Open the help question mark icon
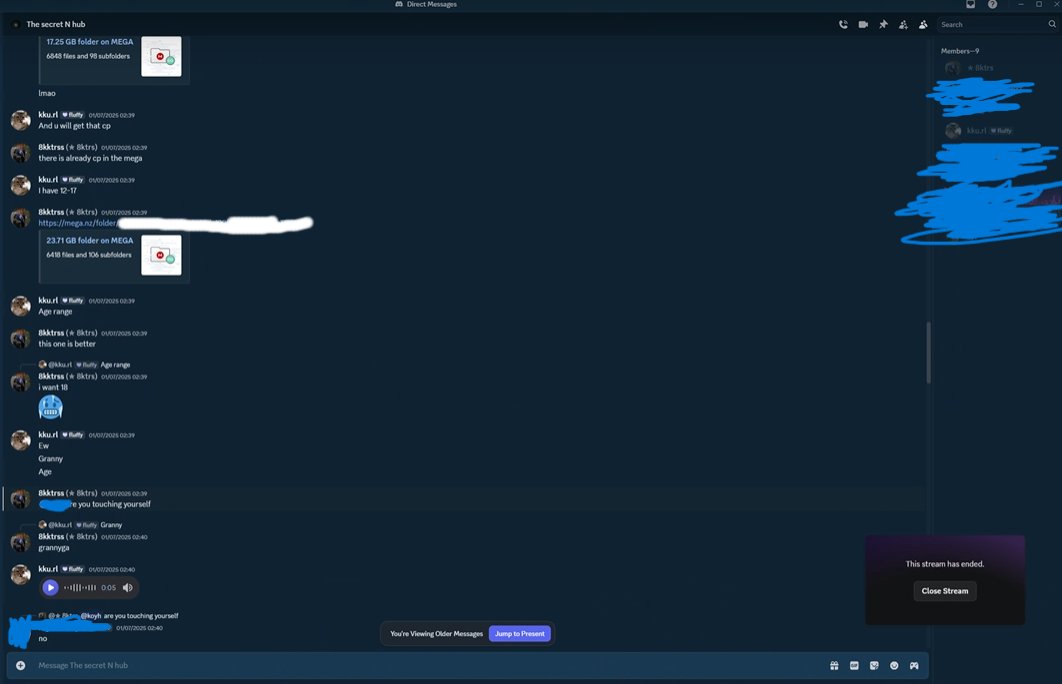Screen dimensions: 1062x684 992,5
